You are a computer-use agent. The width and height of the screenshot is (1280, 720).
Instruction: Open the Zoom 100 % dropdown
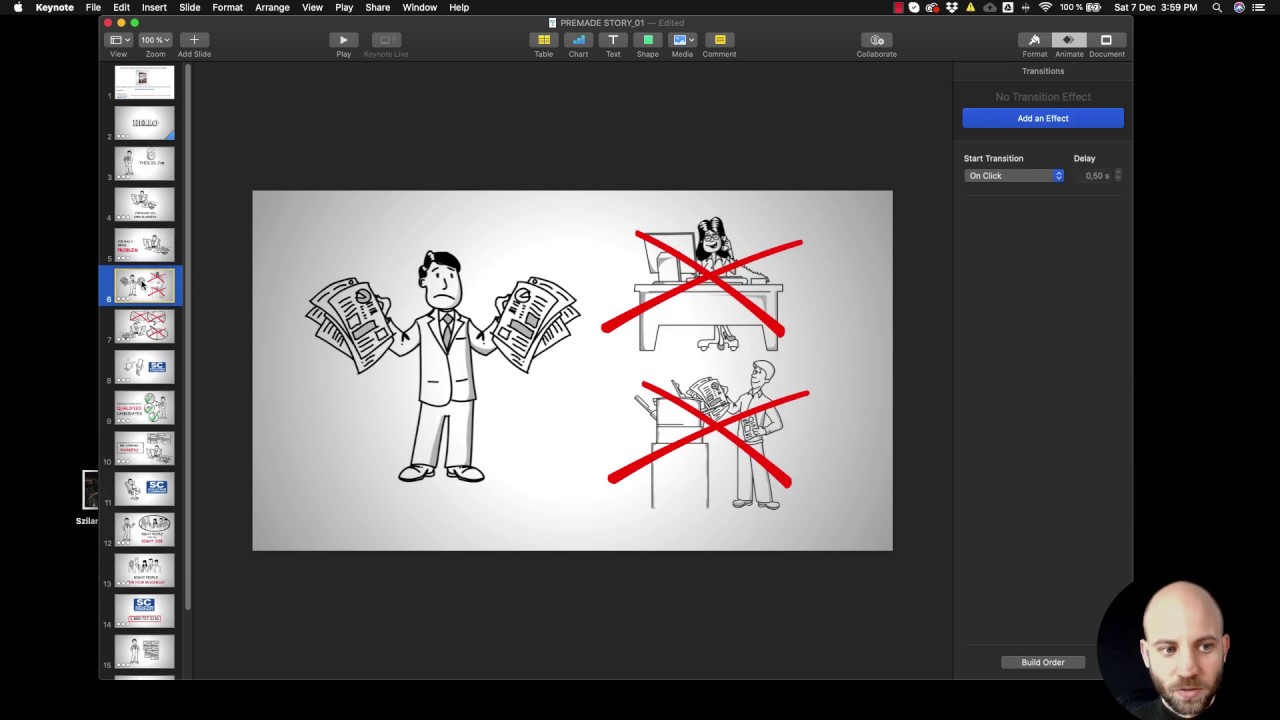click(155, 40)
